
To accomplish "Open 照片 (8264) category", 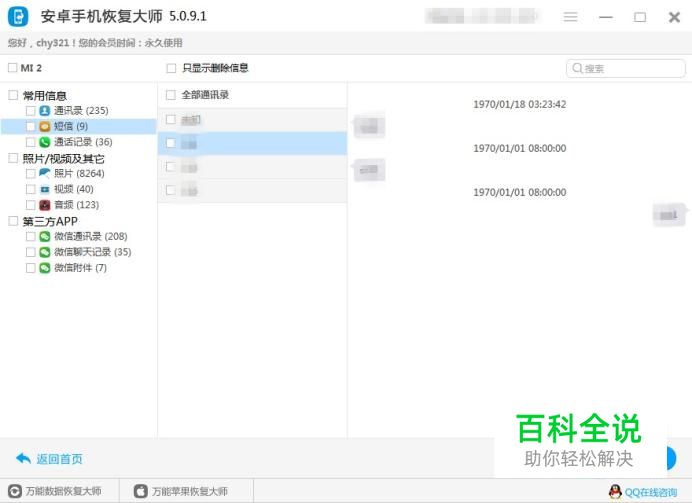I will [x=79, y=173].
